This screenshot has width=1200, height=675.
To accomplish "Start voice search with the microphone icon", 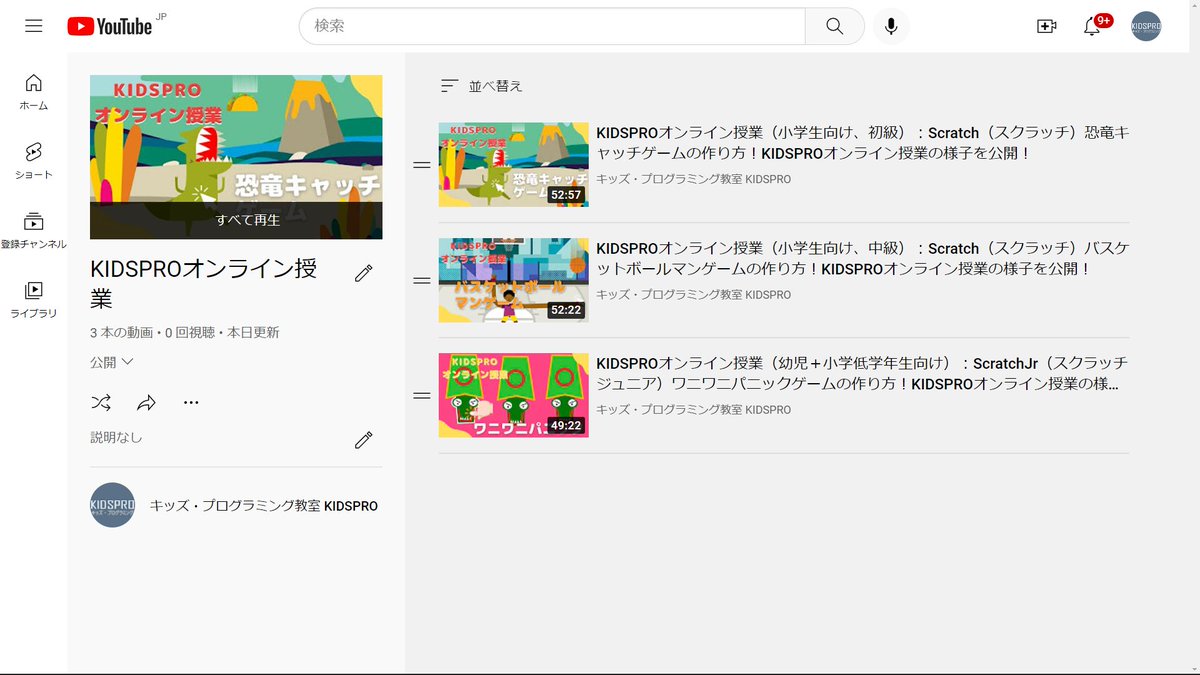I will pos(891,26).
